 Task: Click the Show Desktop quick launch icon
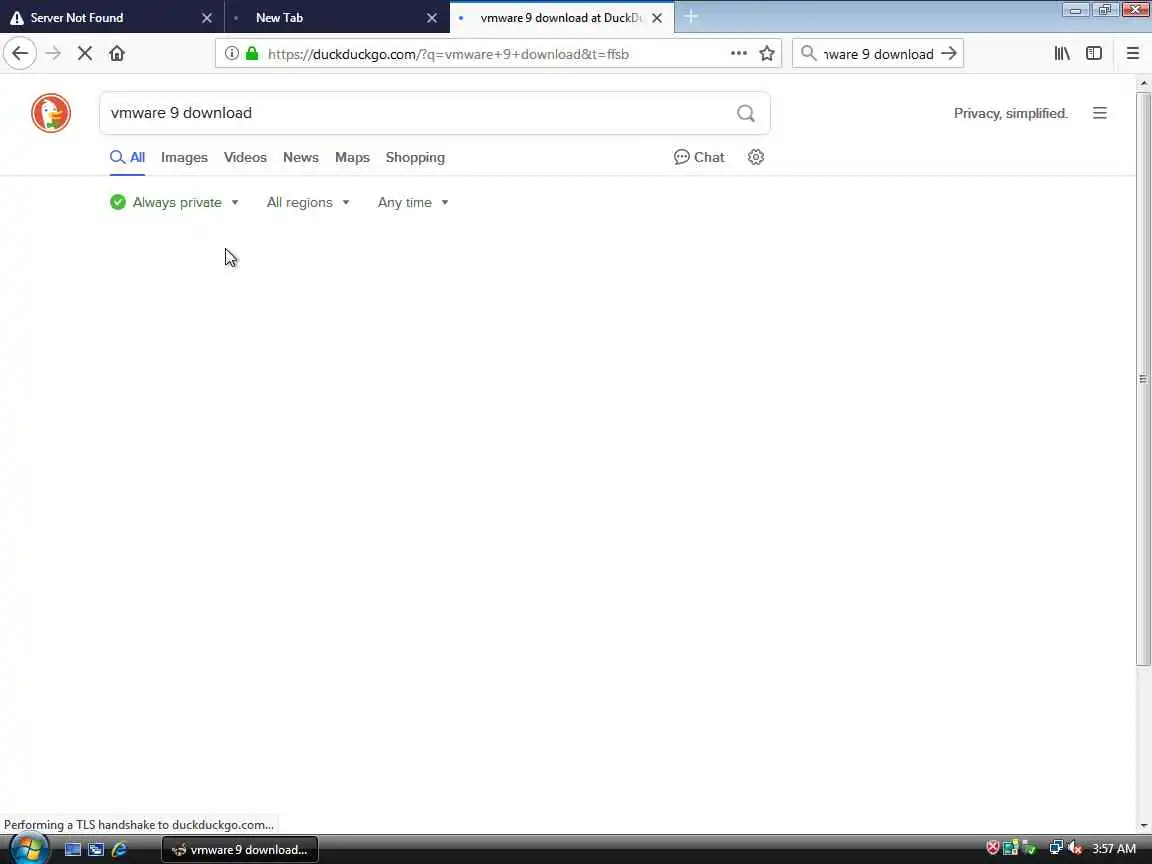tap(73, 849)
